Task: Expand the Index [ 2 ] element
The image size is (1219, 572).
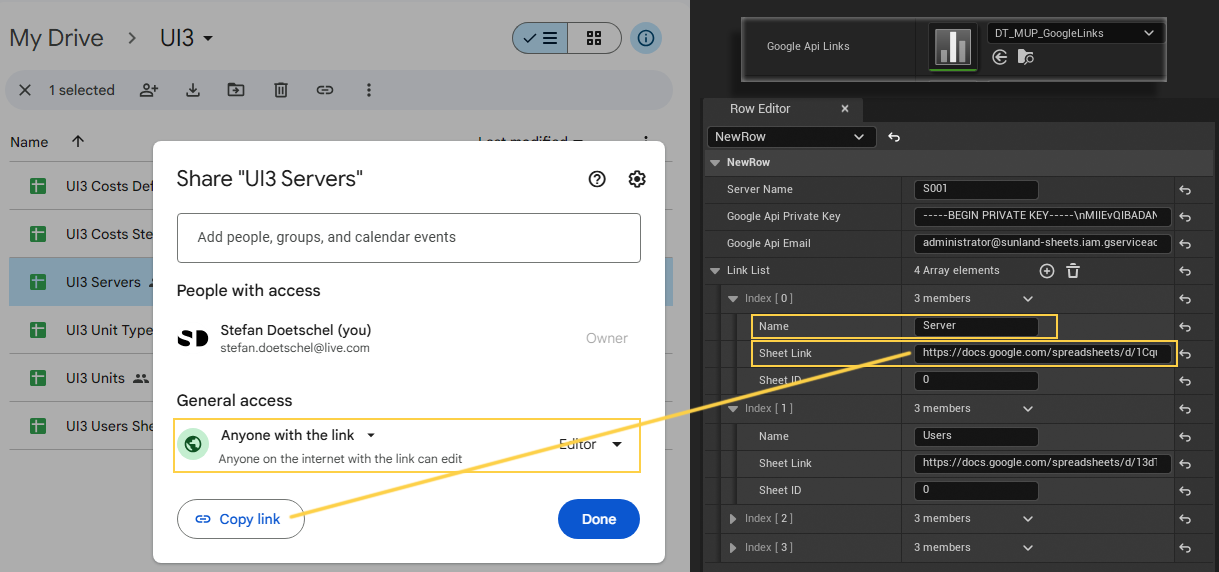Action: pos(732,518)
